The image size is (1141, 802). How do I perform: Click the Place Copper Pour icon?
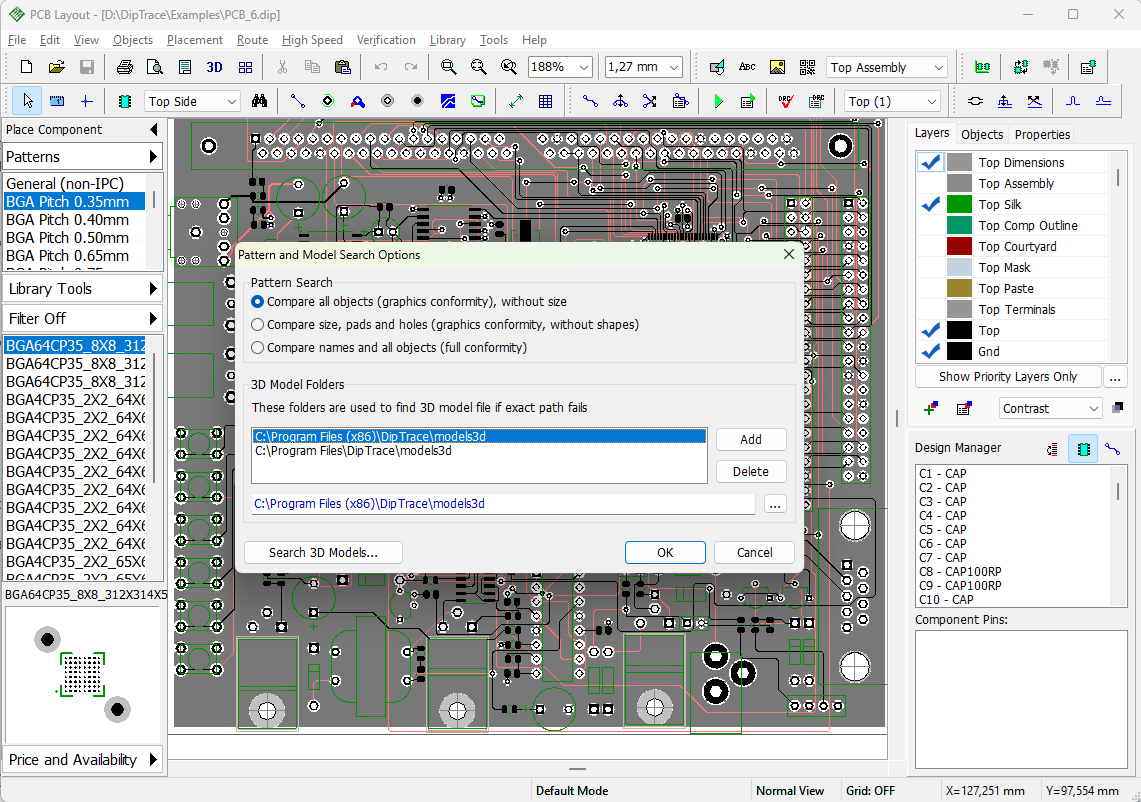click(x=448, y=101)
